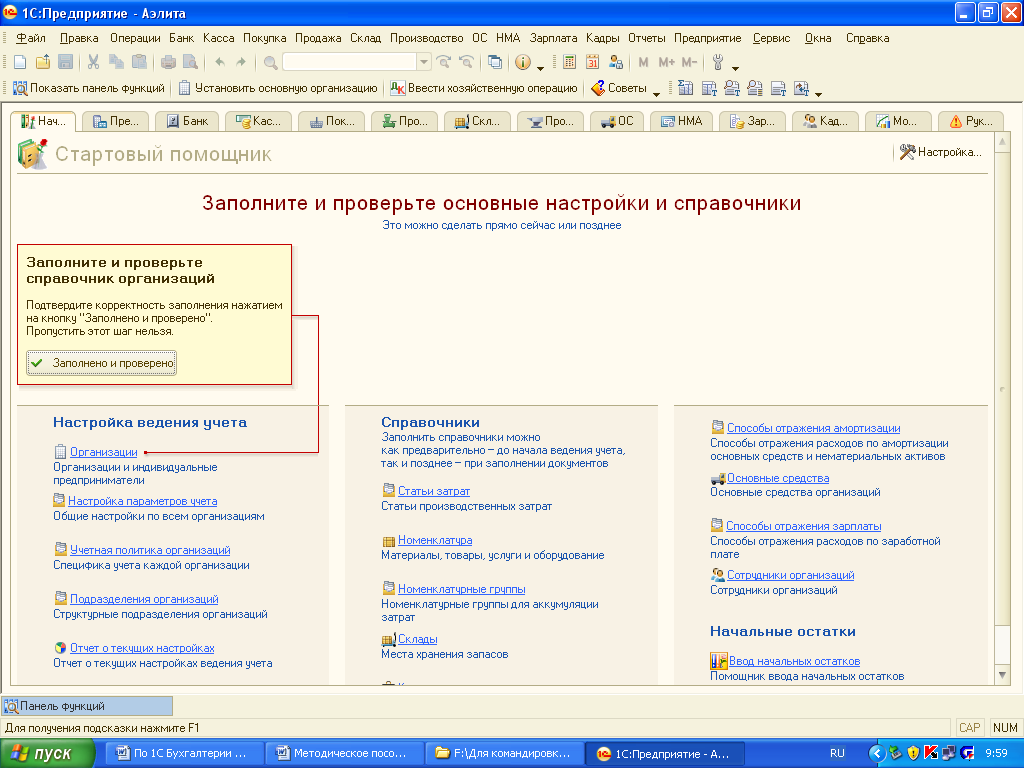This screenshot has height=768, width=1024.
Task: Click the toolbar search input field
Action: (x=350, y=62)
